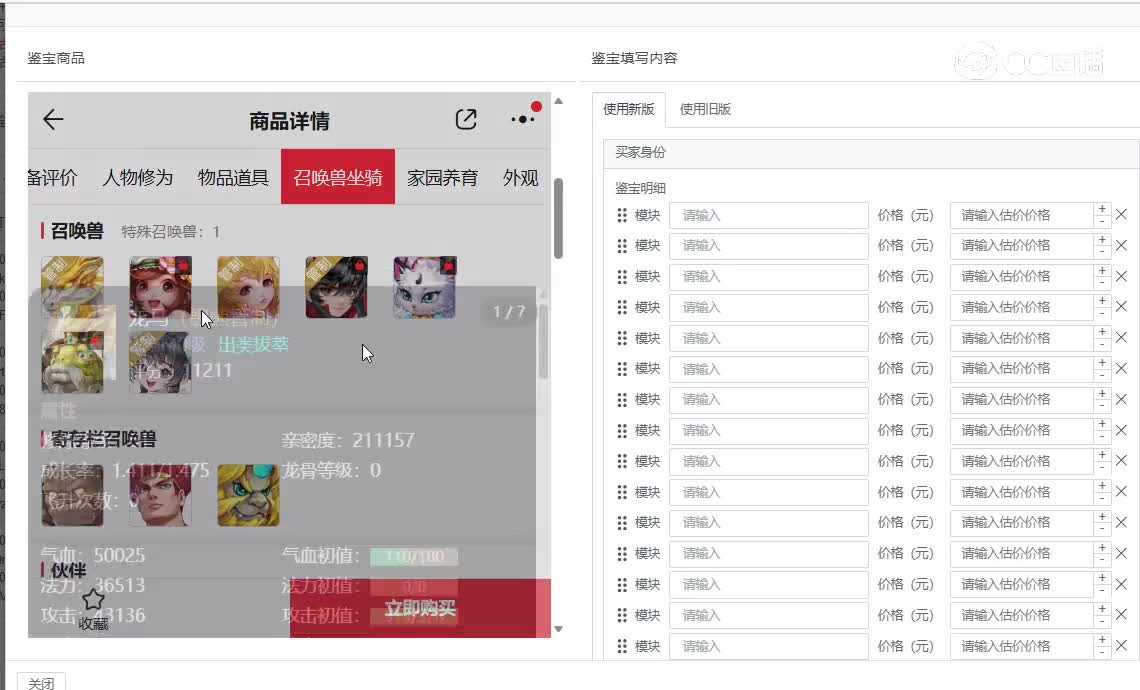
Task: Delete the second 鉴宝明细 row with X
Action: point(1121,246)
